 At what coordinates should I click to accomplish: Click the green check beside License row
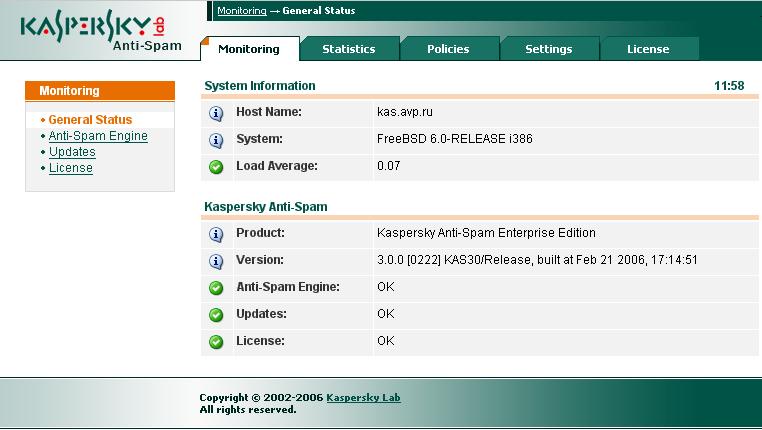click(216, 342)
